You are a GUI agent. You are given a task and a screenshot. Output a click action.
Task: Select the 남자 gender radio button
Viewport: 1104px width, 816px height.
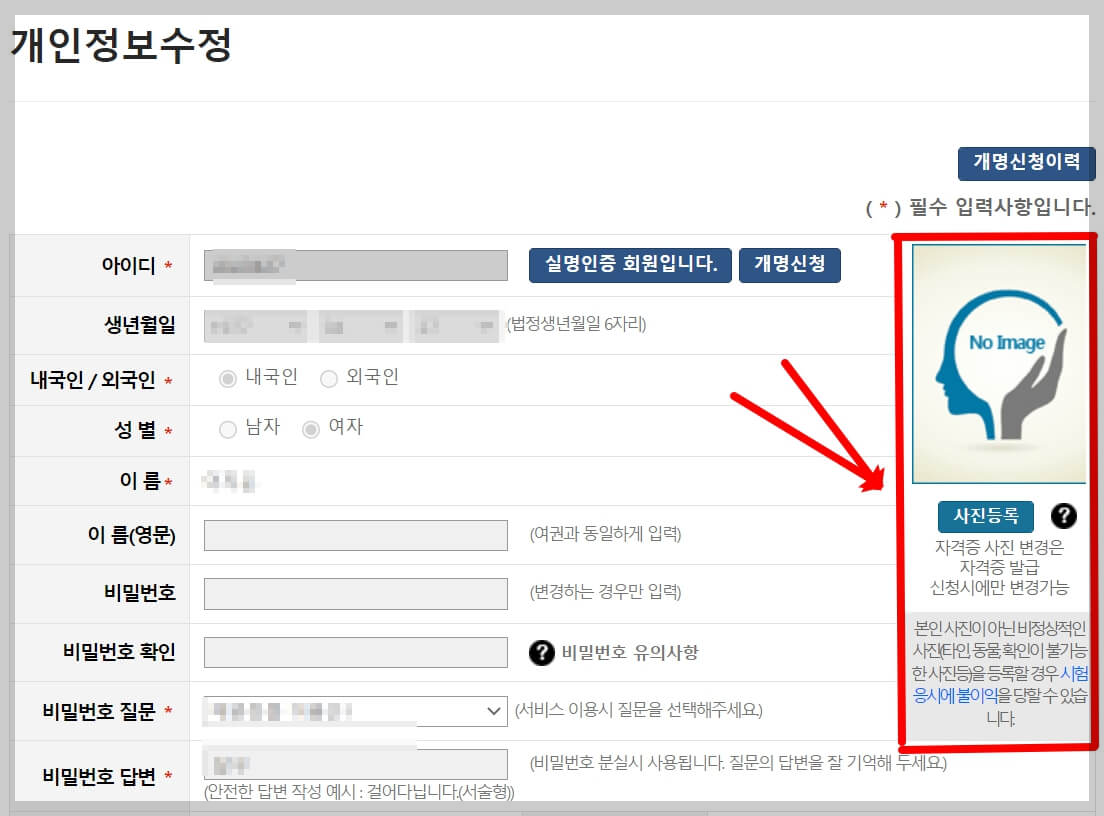click(x=228, y=428)
